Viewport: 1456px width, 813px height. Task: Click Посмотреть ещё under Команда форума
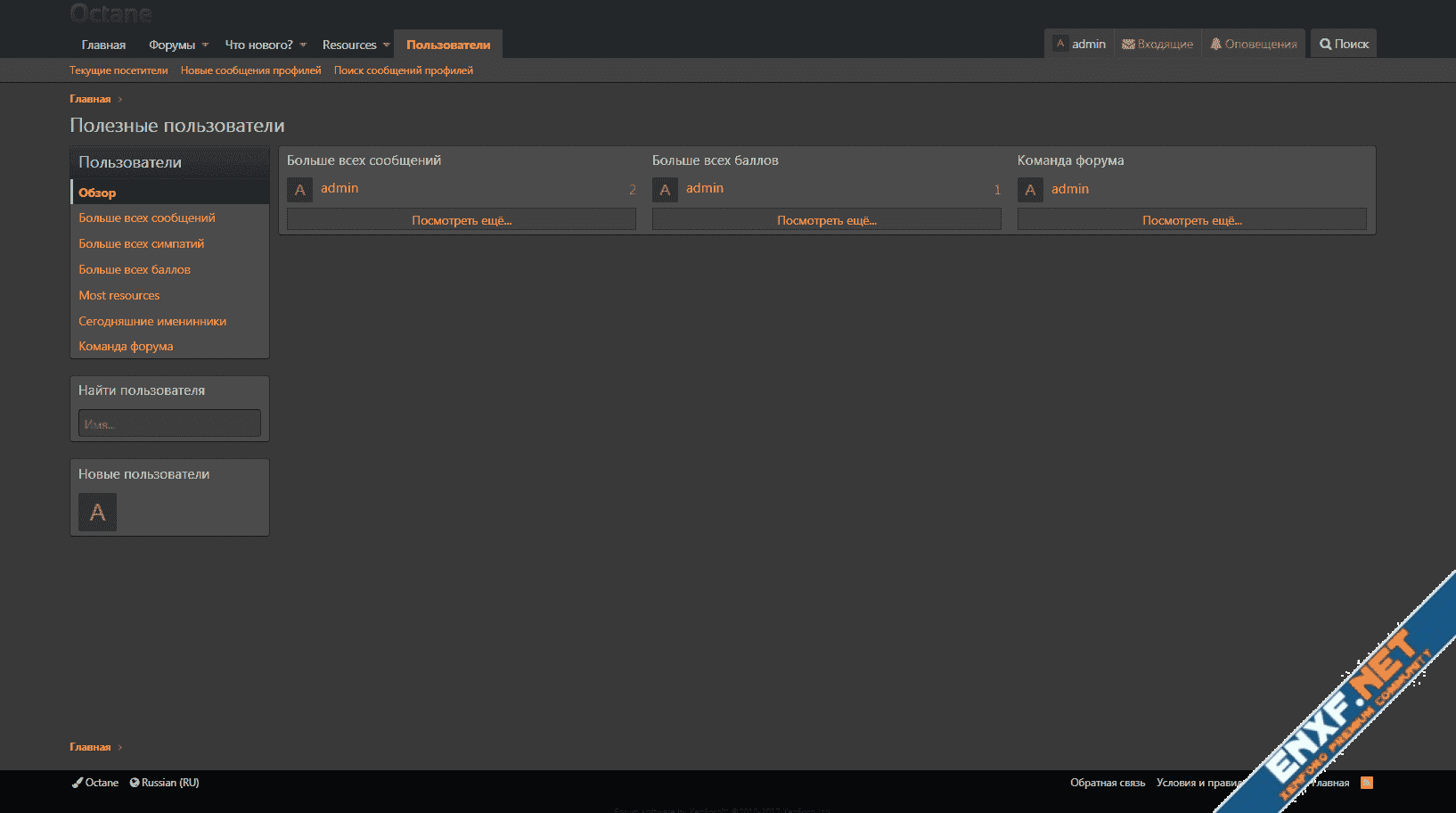coord(1191,220)
